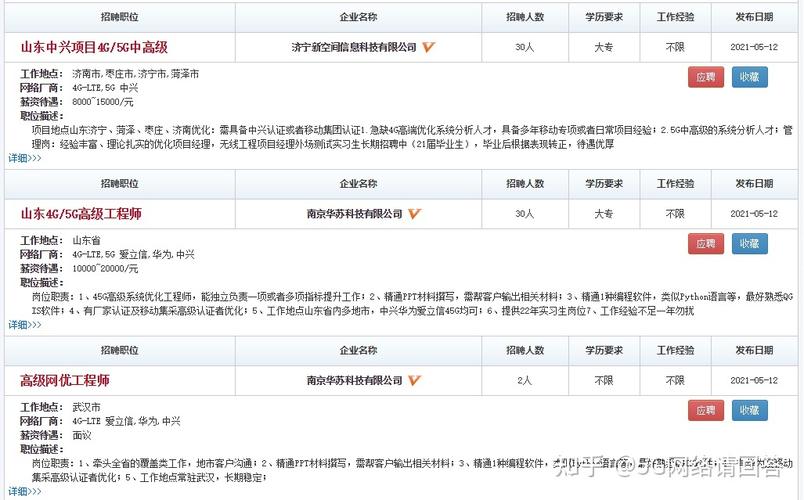The image size is (804, 500).
Task: Open job title 高级网优工程师
Action: (x=65, y=381)
